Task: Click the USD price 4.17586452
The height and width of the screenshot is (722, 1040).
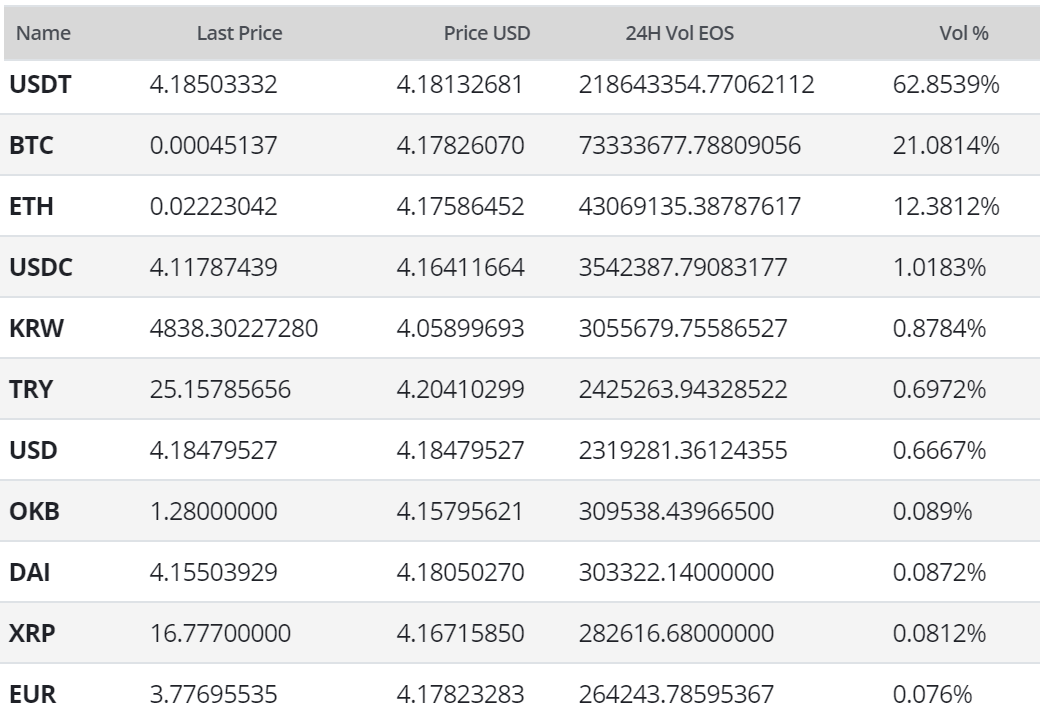Action: (460, 207)
